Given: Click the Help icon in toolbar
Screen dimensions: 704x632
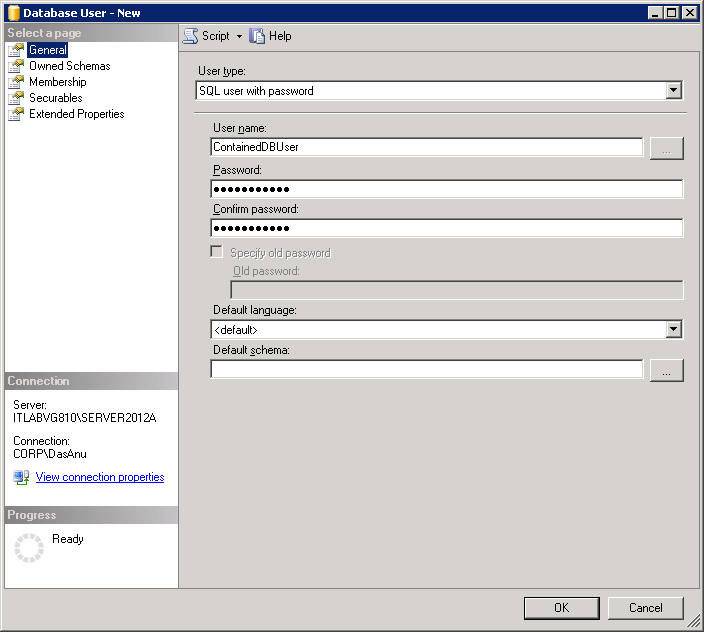Looking at the screenshot, I should click(258, 36).
